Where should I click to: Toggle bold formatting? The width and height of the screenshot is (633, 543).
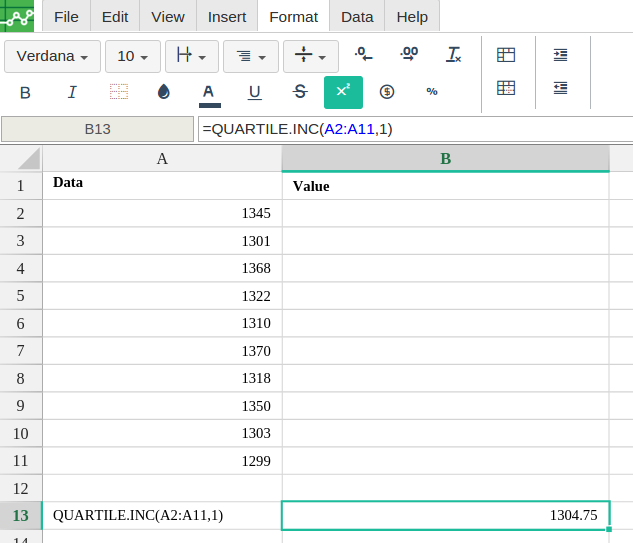[x=25, y=92]
